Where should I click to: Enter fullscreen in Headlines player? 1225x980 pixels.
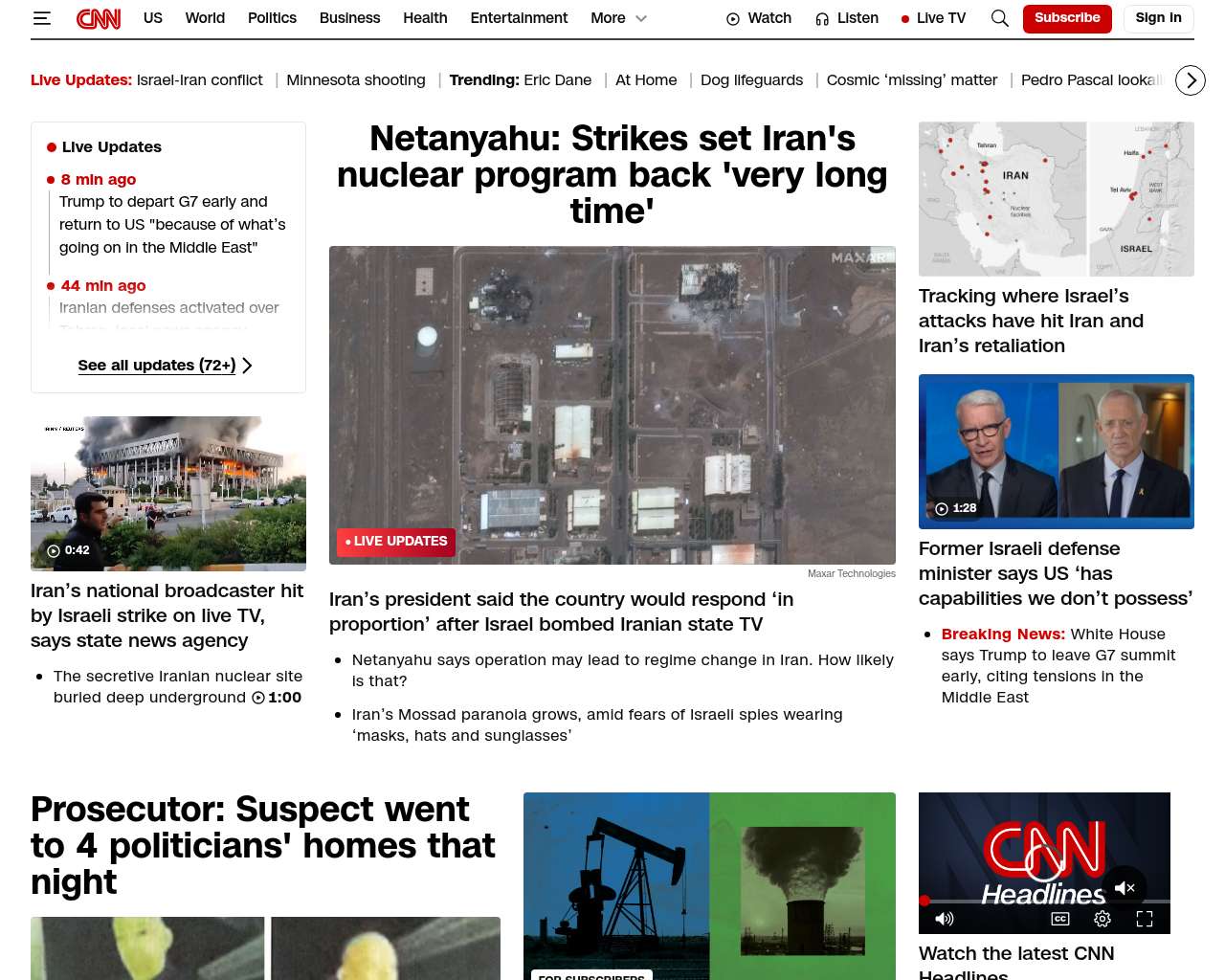[1145, 919]
